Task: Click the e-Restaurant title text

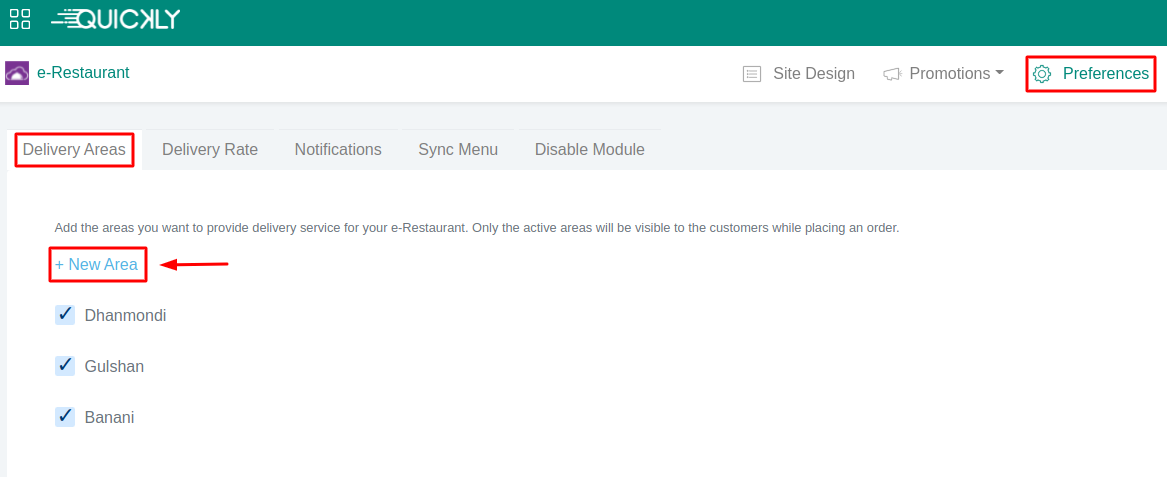Action: (83, 73)
